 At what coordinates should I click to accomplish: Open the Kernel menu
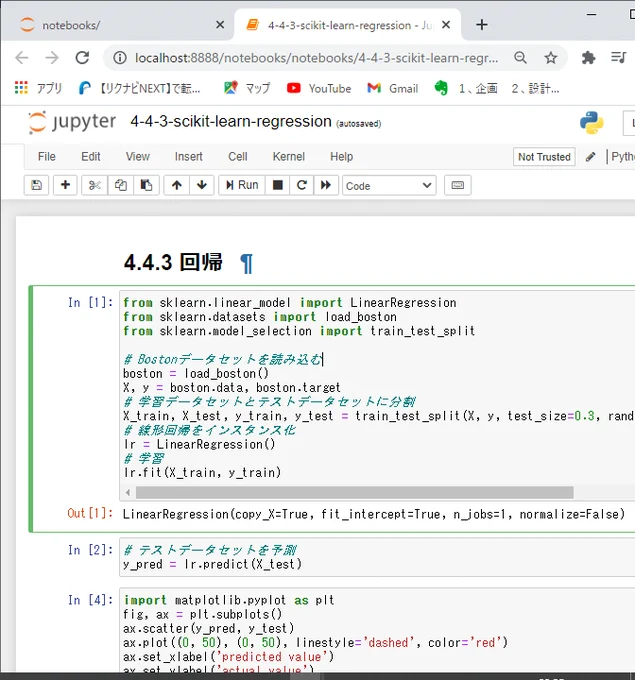[x=288, y=157]
